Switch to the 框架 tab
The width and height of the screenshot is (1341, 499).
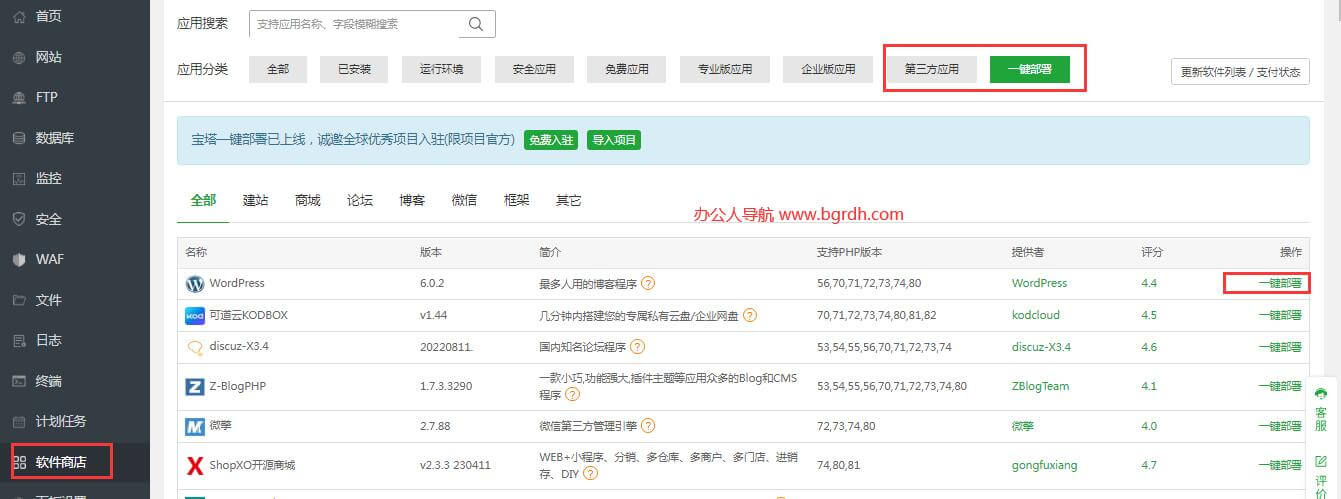click(517, 200)
